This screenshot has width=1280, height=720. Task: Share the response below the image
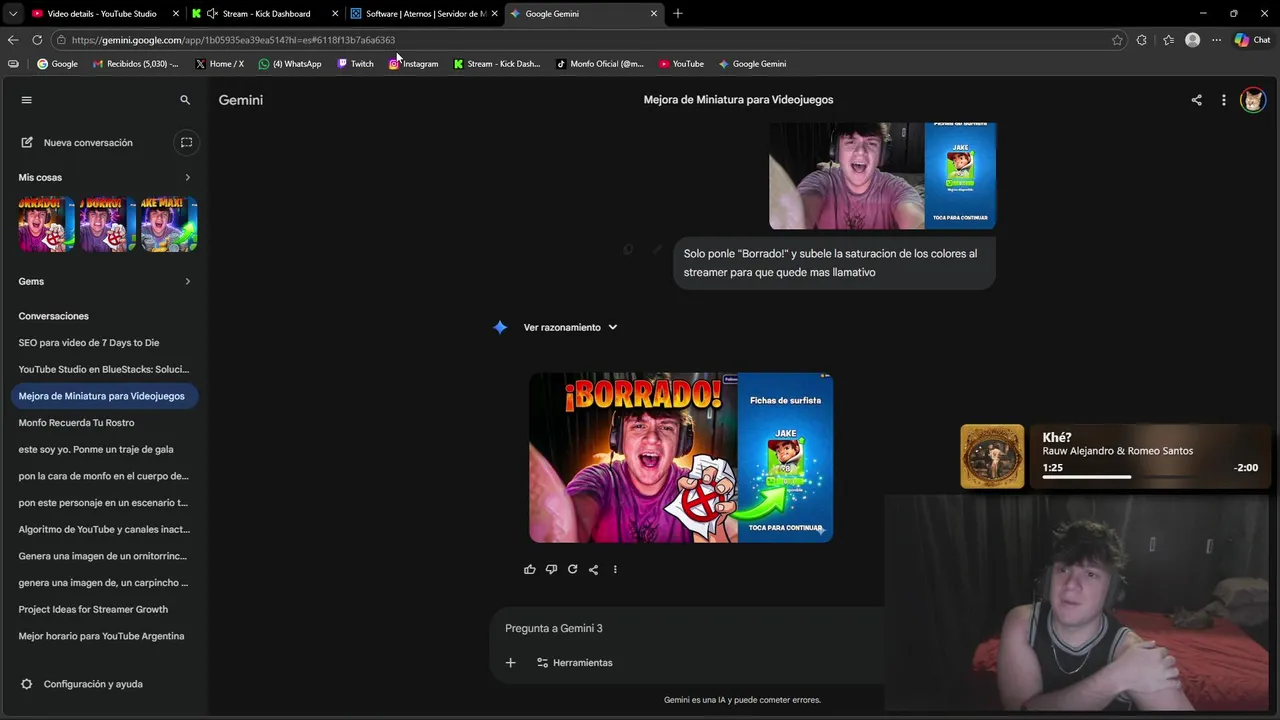593,569
